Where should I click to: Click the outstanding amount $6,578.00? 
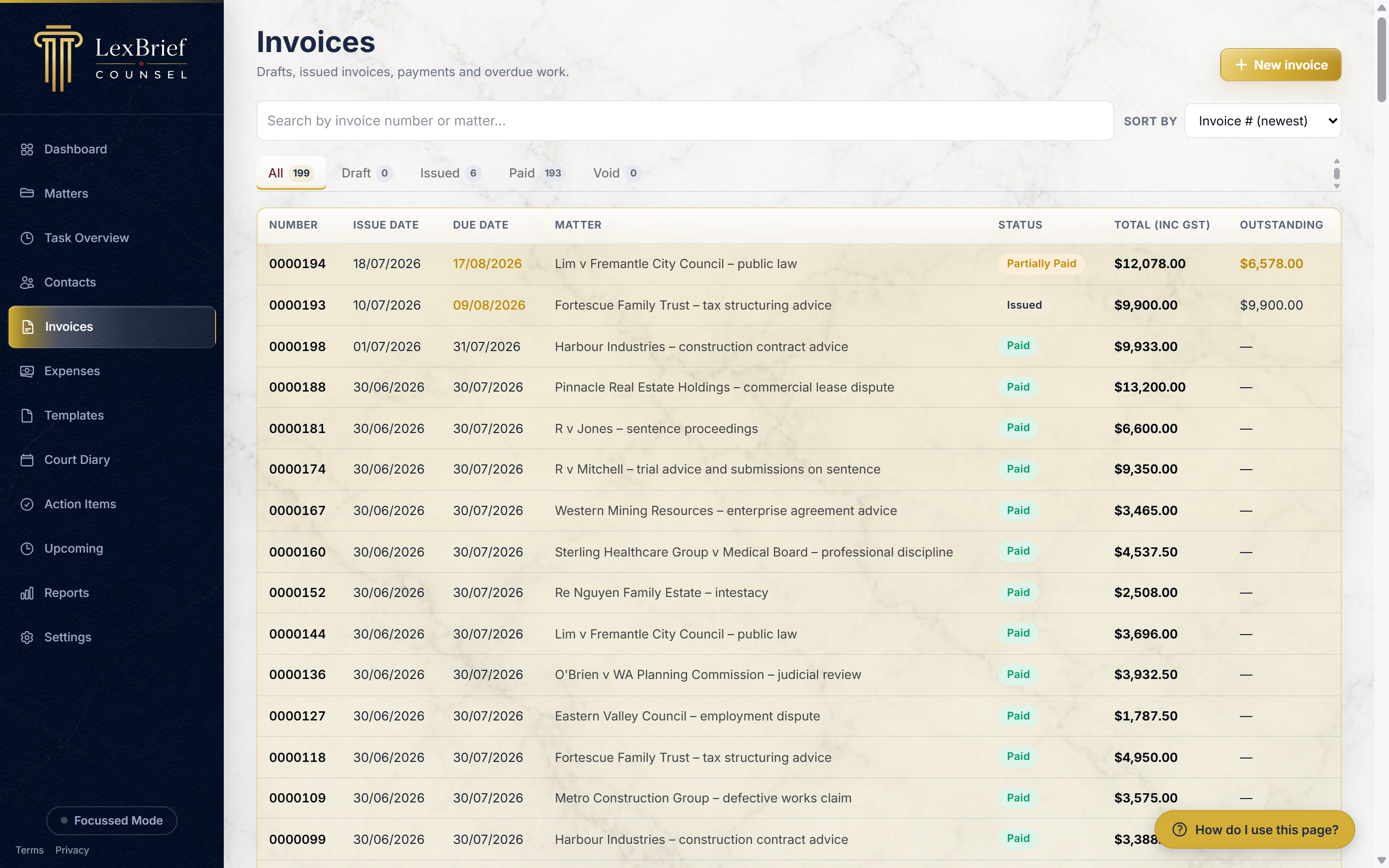coord(1271,264)
